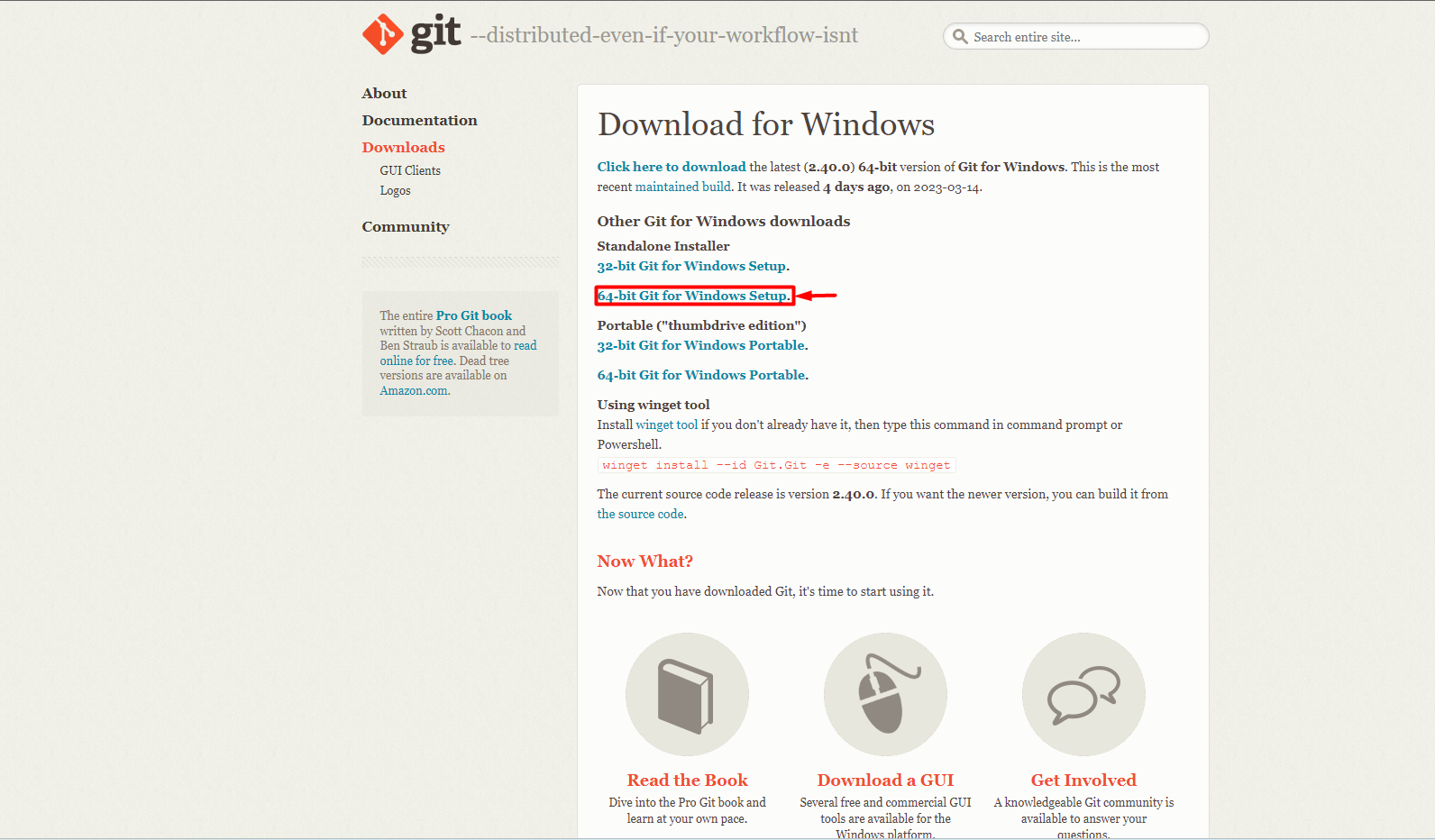Click into the Search entire site field

1075,37
